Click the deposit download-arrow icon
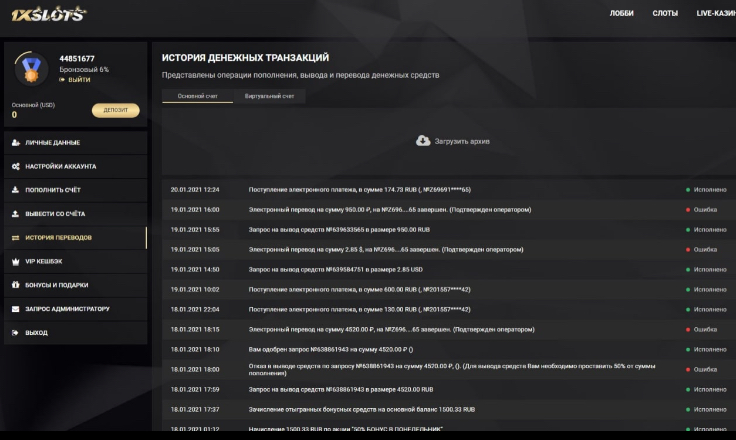 tap(15, 190)
